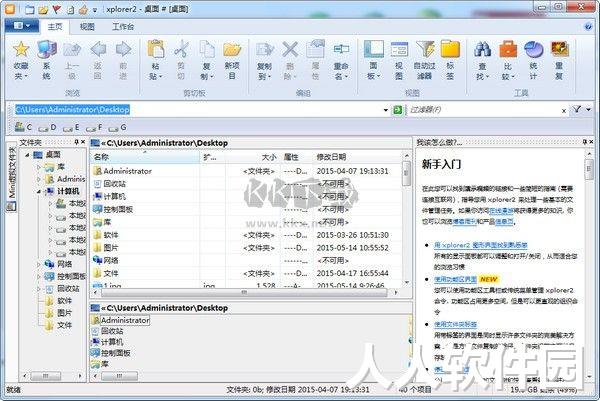Pin the 文件夹 tree pane

point(76,142)
